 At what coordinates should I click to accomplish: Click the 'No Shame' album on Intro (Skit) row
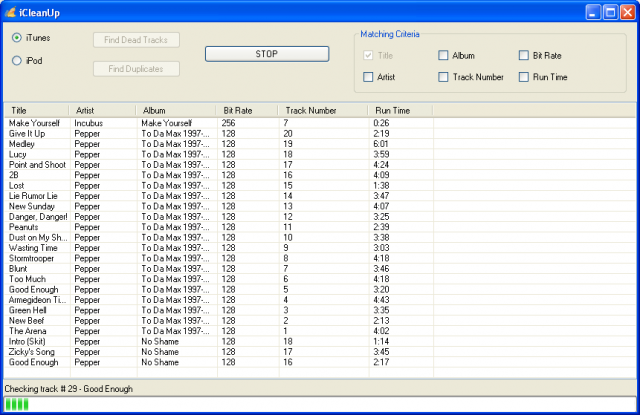click(x=160, y=341)
